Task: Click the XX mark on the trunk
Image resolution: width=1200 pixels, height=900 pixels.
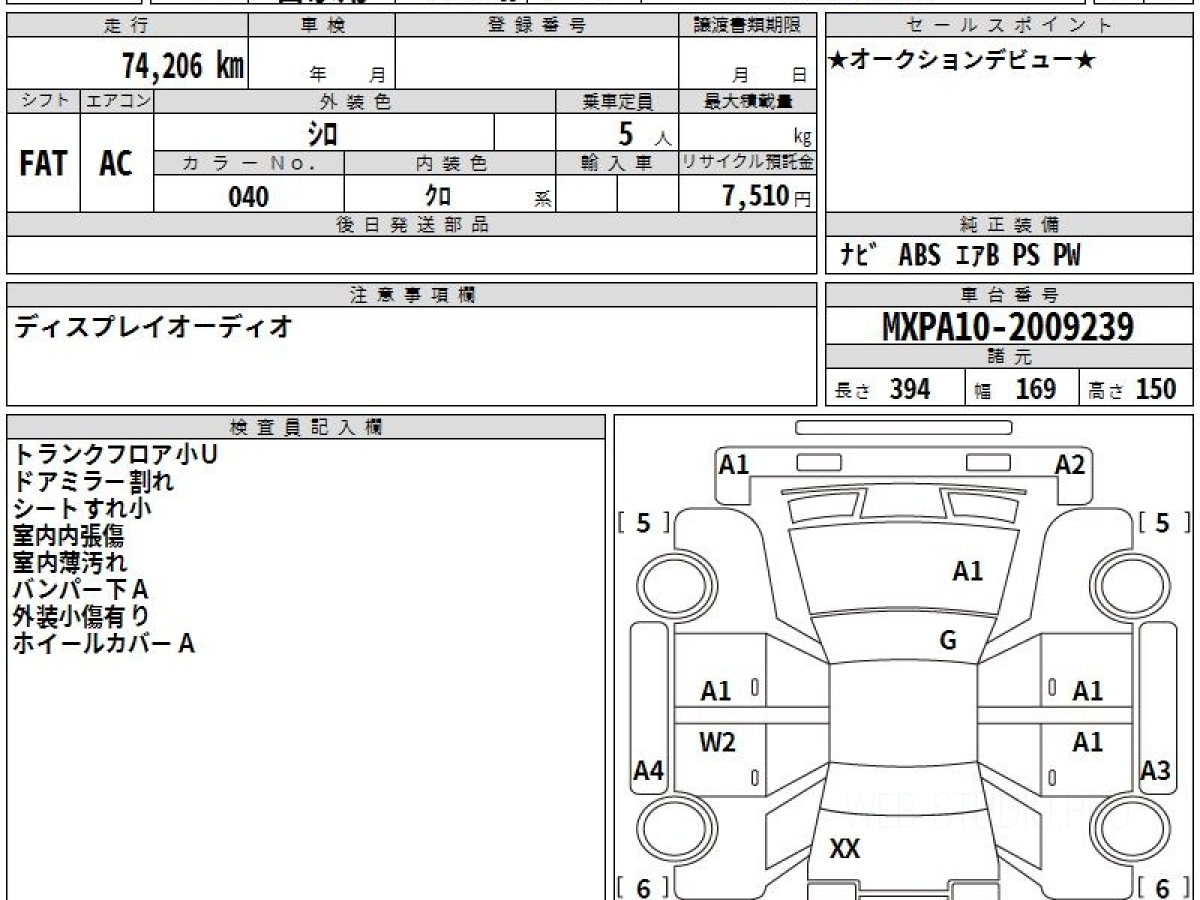Action: [x=845, y=849]
